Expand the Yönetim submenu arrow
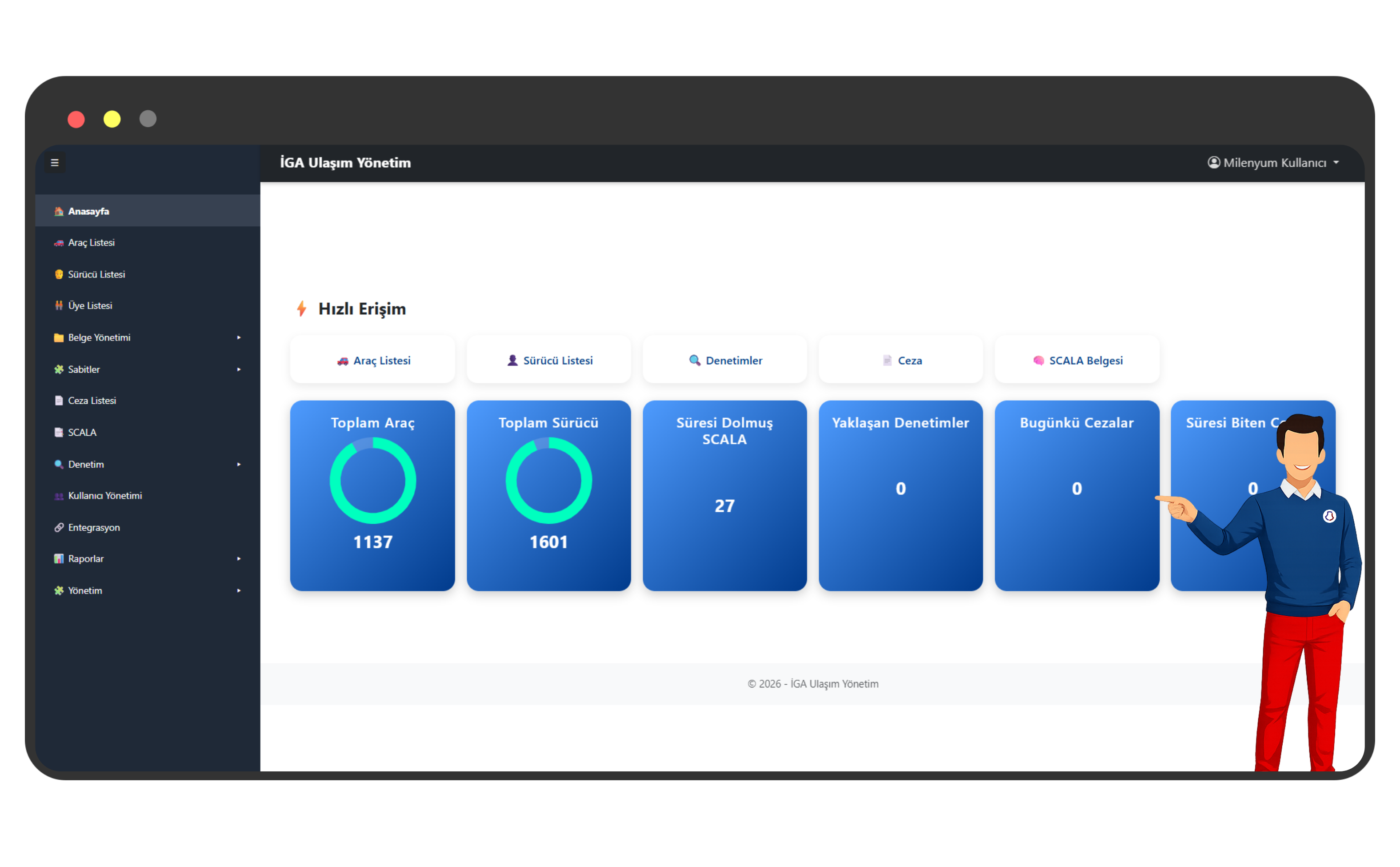This screenshot has width=1400, height=867. 239,590
